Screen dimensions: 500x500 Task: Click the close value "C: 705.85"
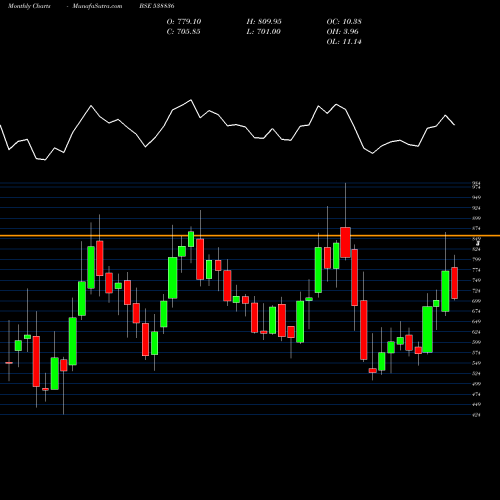click(184, 32)
